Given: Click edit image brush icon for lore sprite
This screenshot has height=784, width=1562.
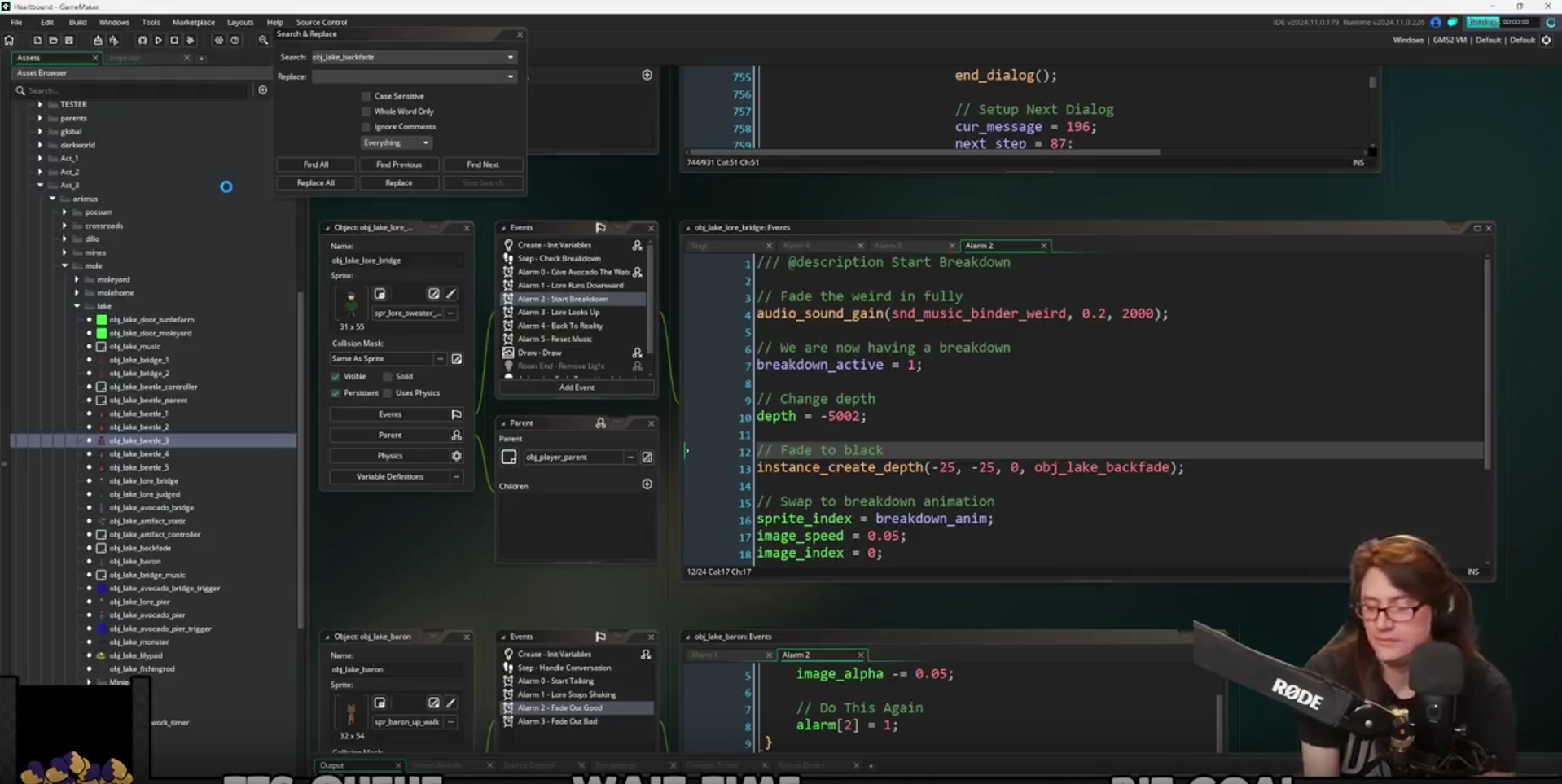Looking at the screenshot, I should coord(451,294).
